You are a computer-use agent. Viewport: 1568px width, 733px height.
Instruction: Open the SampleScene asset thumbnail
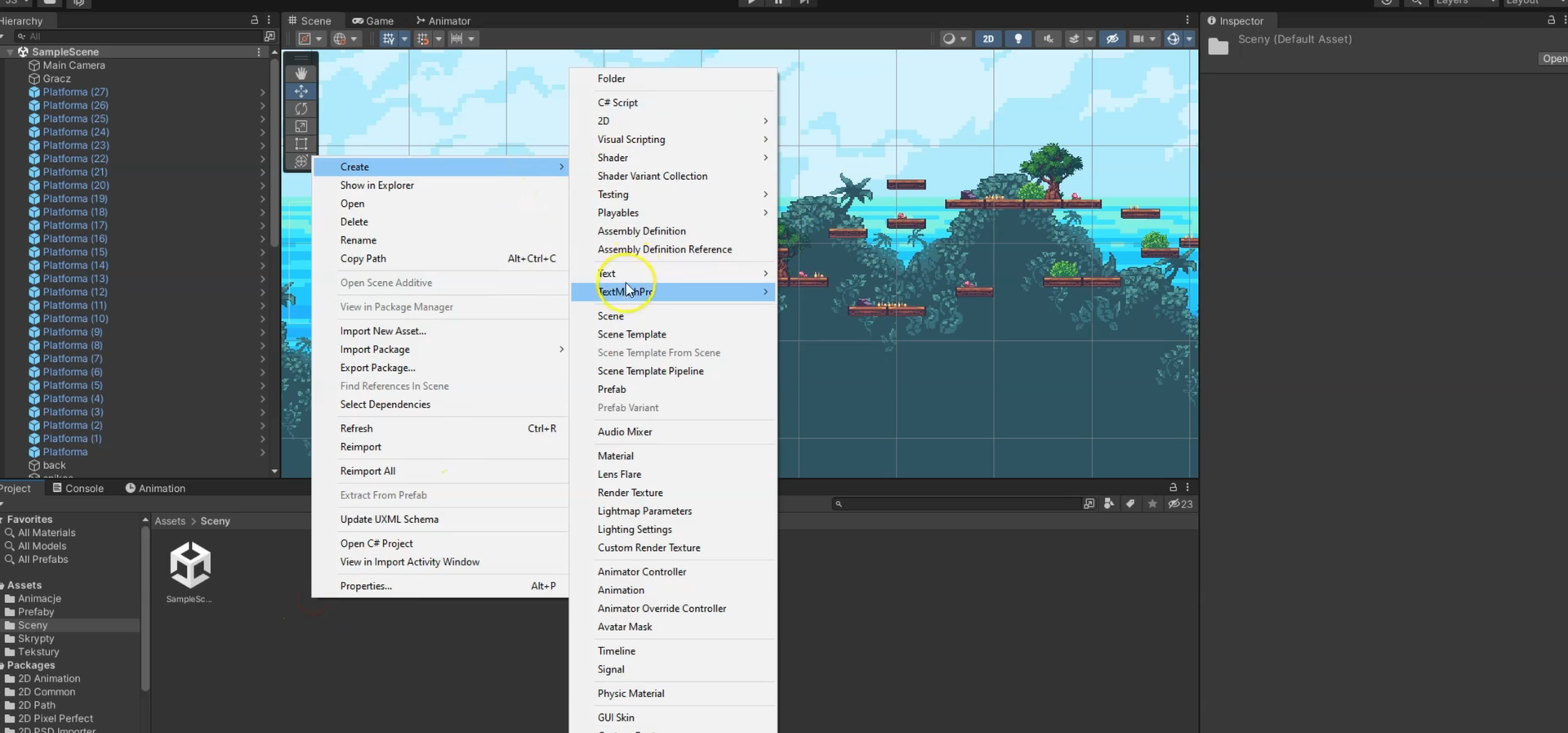[x=189, y=565]
